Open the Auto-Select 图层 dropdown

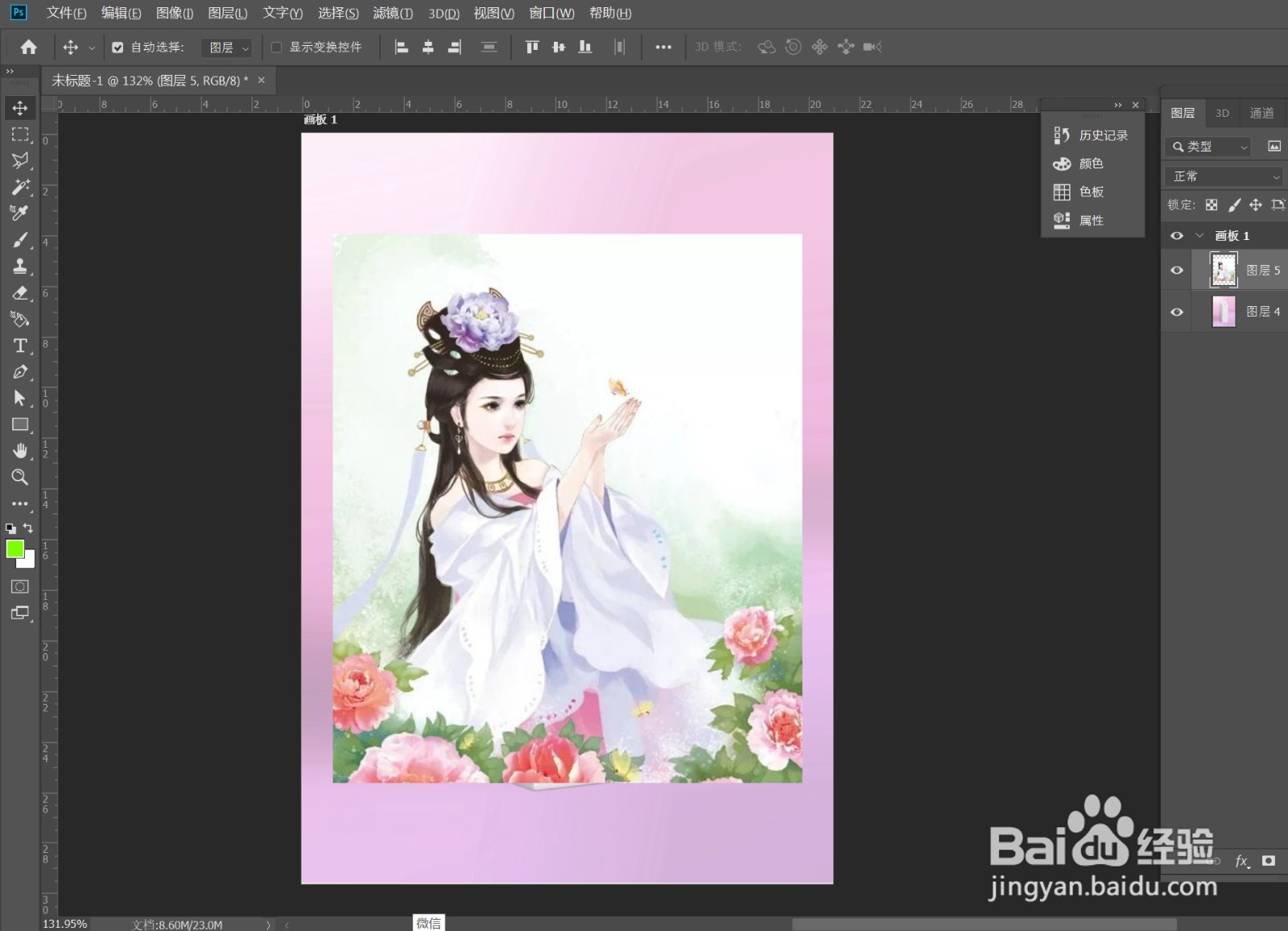(x=228, y=48)
